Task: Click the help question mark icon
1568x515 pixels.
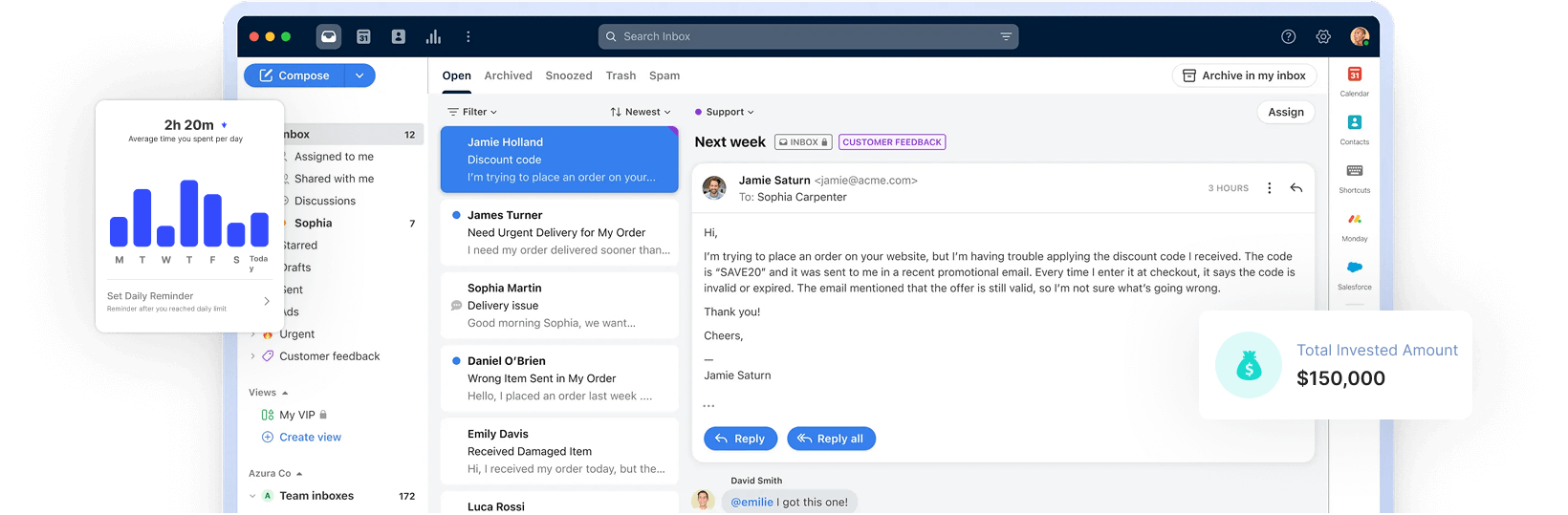Action: 1288,36
